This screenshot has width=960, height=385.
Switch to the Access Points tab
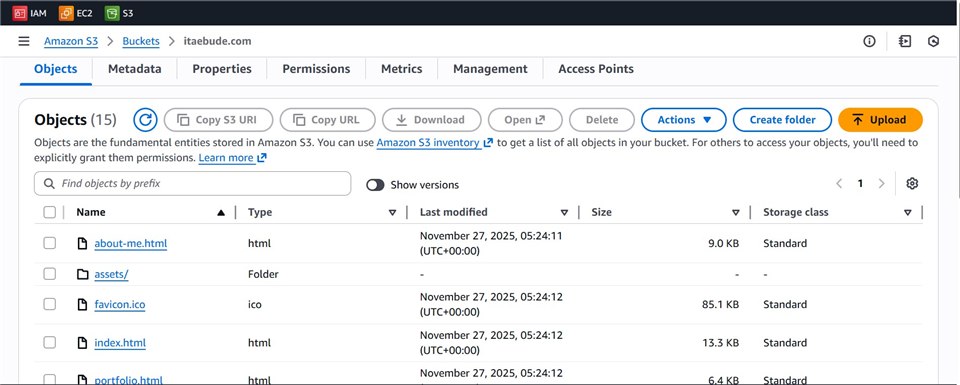(x=596, y=69)
